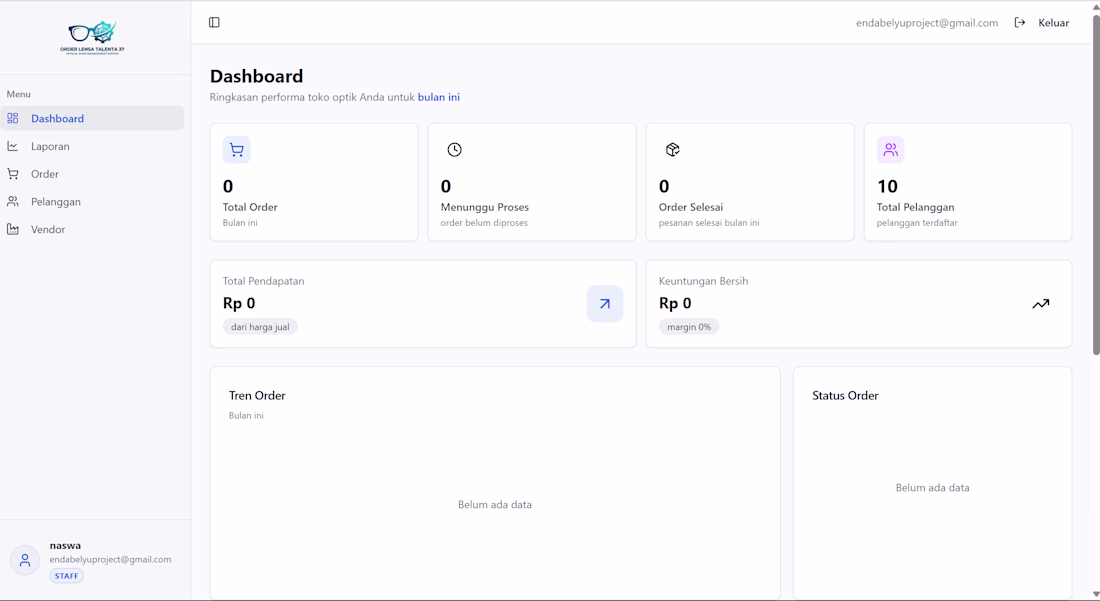Click the Order cart icon in sidebar
Screen dimensions: 1100x601
[13, 173]
